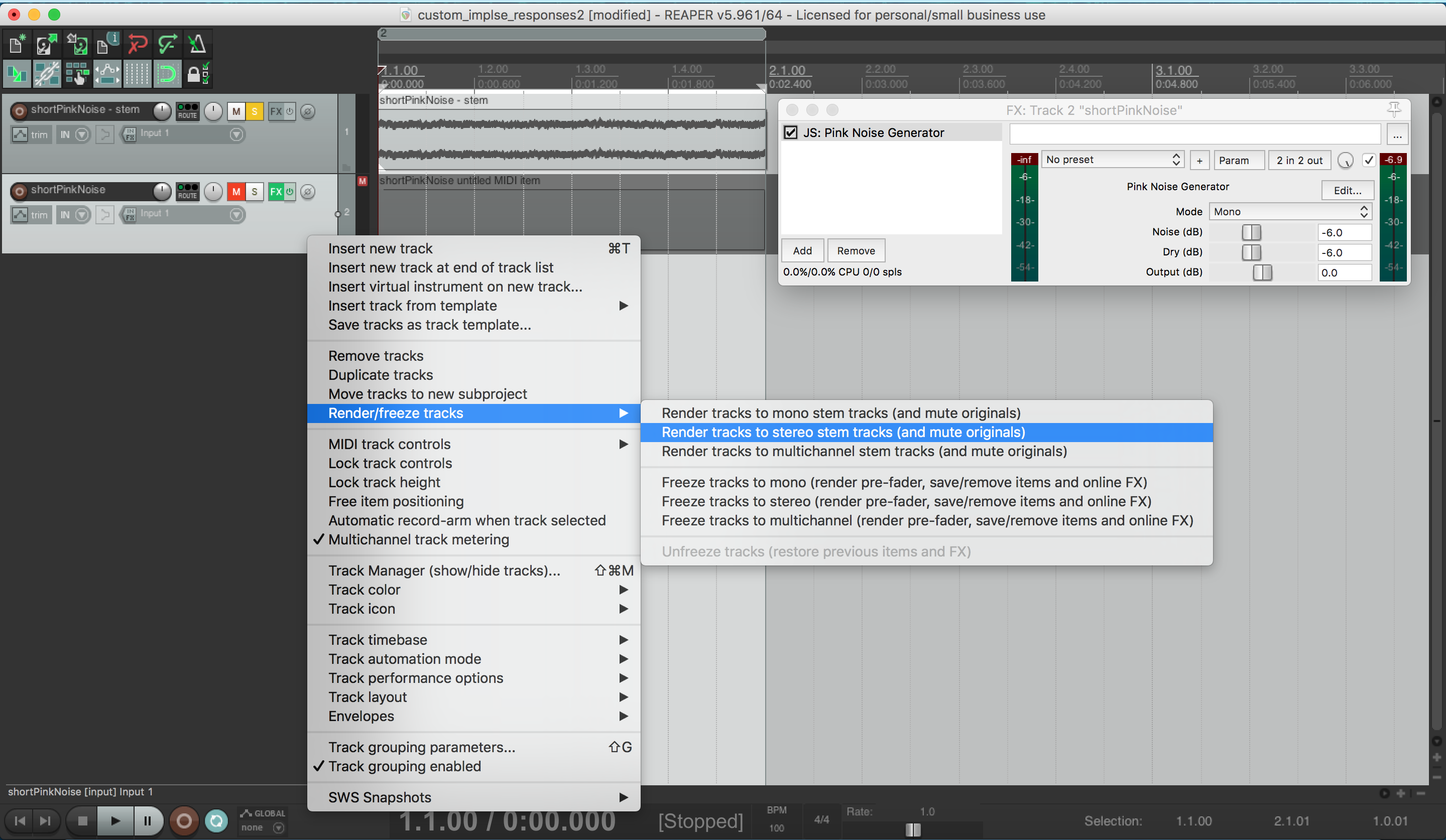The width and height of the screenshot is (1446, 840).
Task: Record-arm the muted shortPinkNoise track
Action: 19,192
